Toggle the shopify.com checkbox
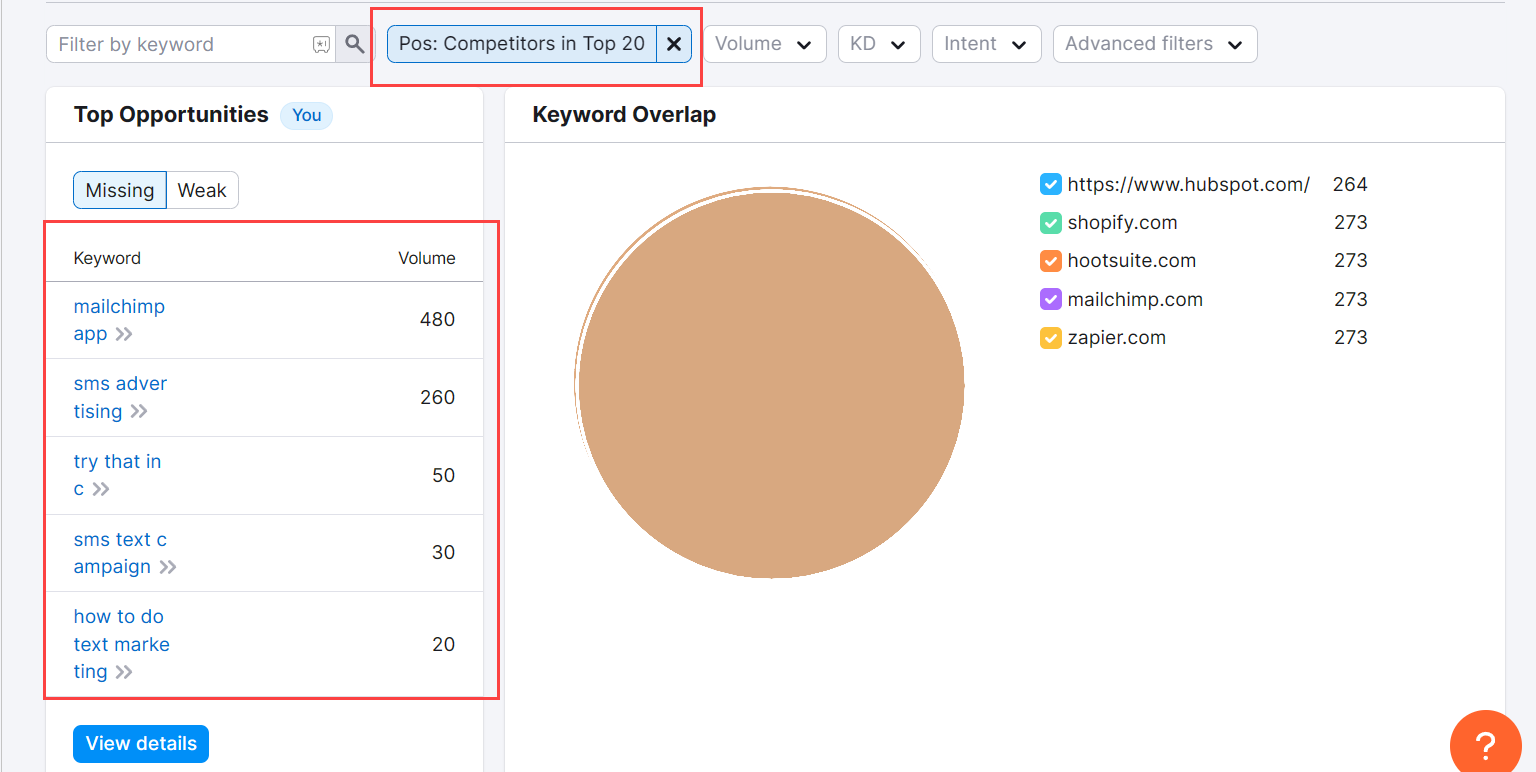1536x772 pixels. click(x=1050, y=223)
